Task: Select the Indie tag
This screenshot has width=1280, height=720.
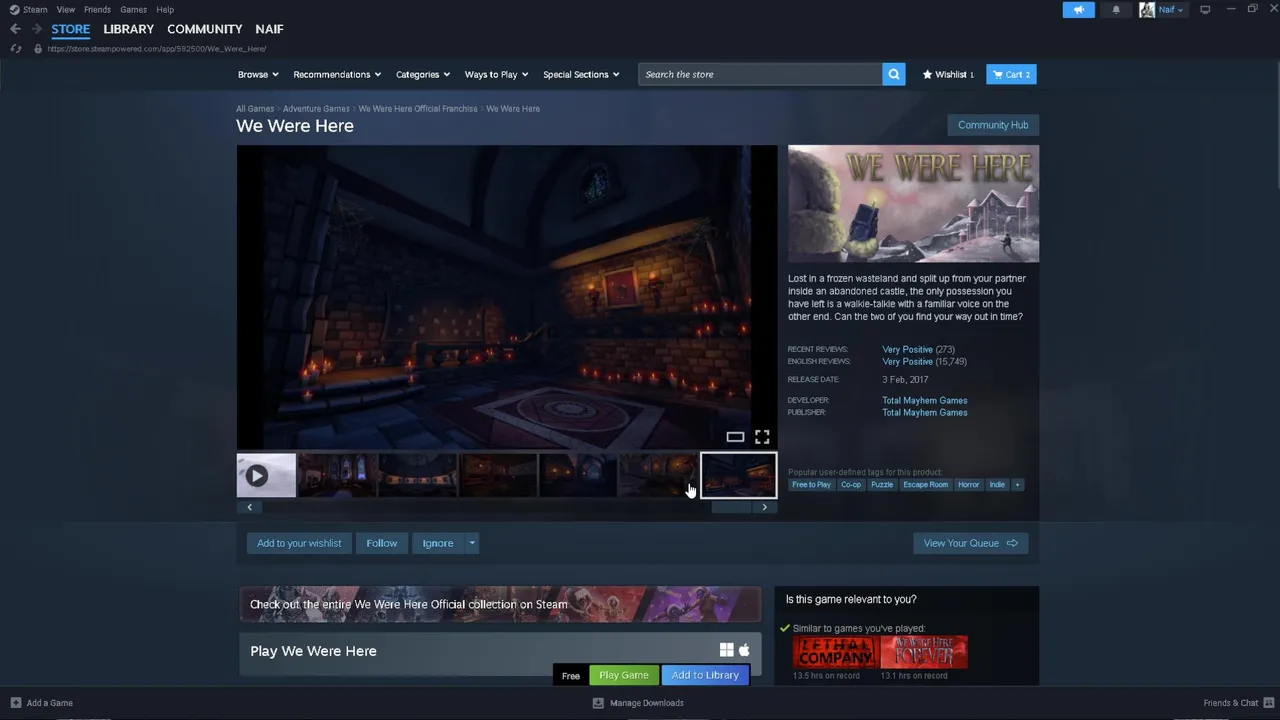Action: [997, 485]
